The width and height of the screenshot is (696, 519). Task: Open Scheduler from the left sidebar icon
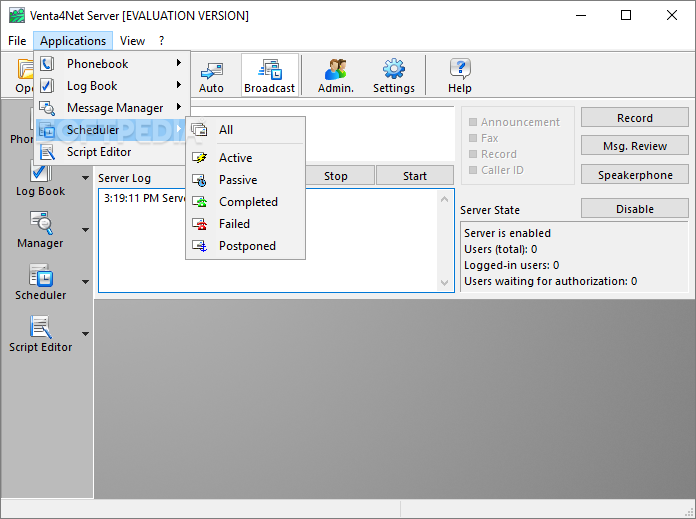pos(41,275)
